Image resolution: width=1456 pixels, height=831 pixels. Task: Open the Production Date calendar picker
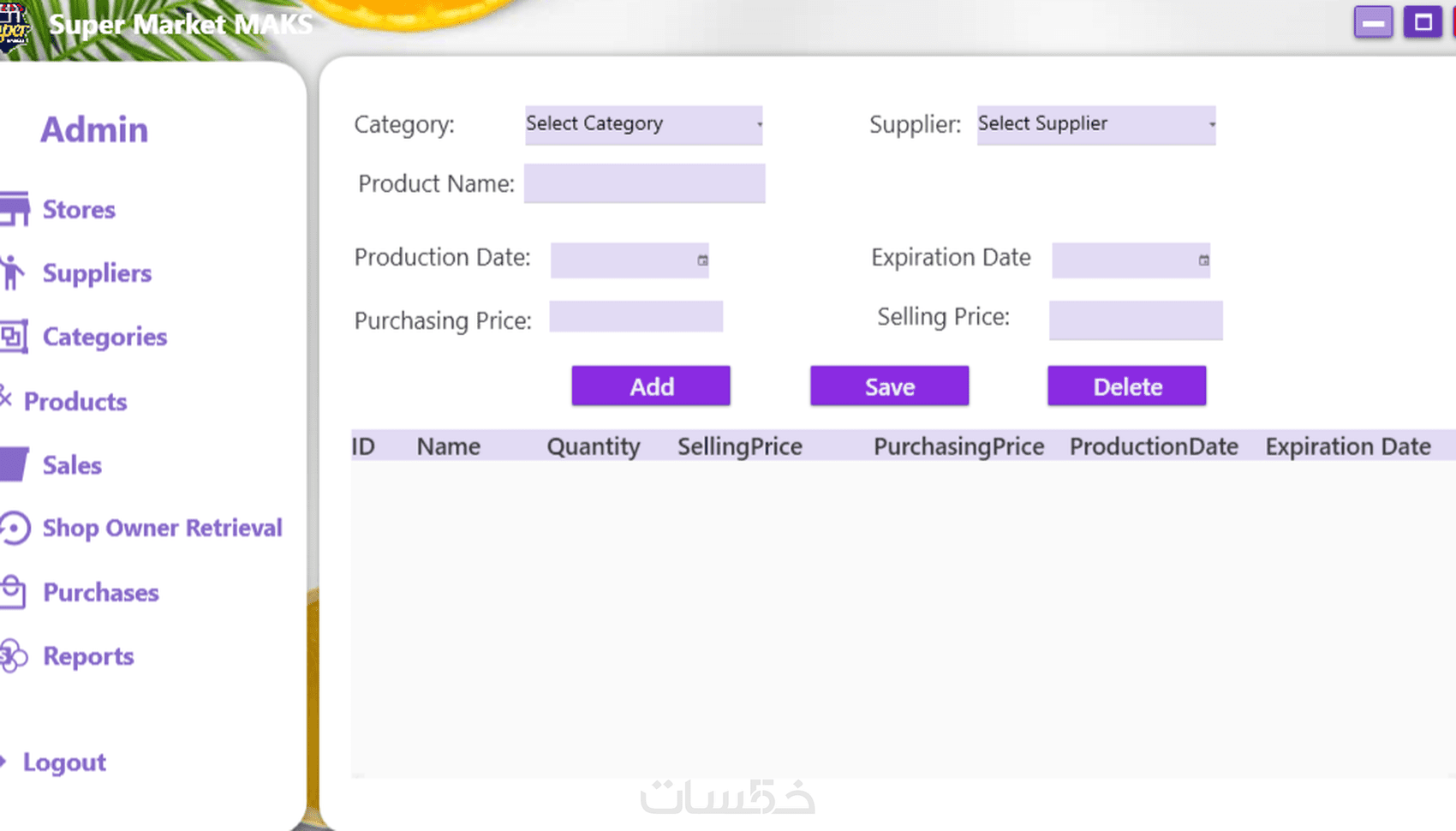(x=702, y=260)
